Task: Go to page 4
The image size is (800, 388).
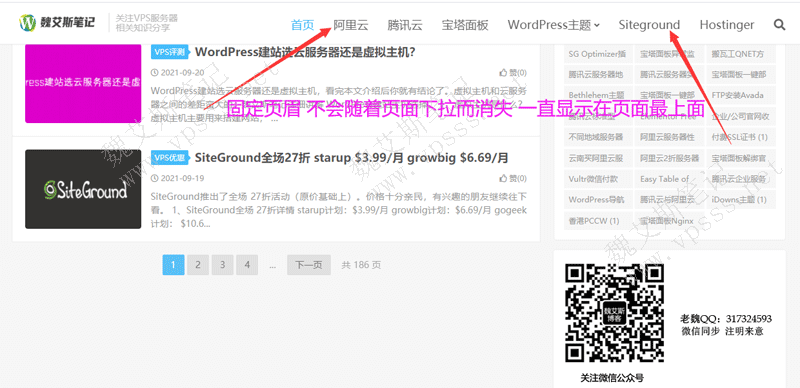Action: pos(247,265)
